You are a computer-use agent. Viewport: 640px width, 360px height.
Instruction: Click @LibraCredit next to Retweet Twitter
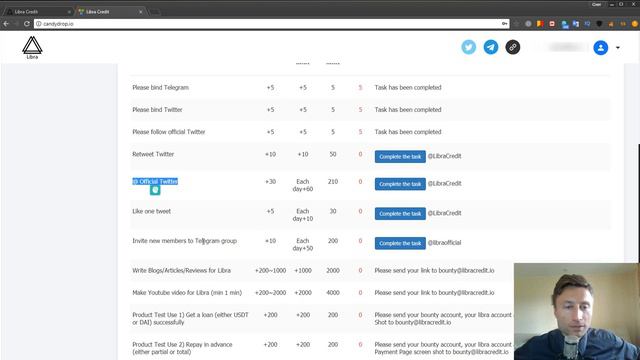coord(444,156)
